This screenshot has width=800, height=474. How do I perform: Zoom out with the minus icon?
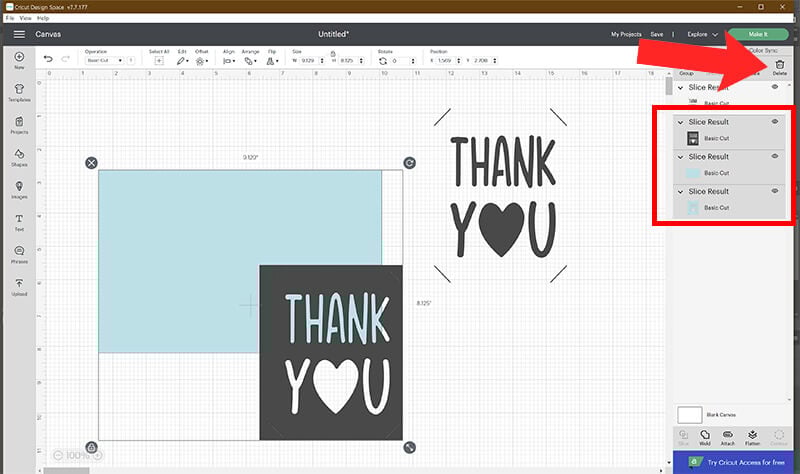tap(58, 455)
